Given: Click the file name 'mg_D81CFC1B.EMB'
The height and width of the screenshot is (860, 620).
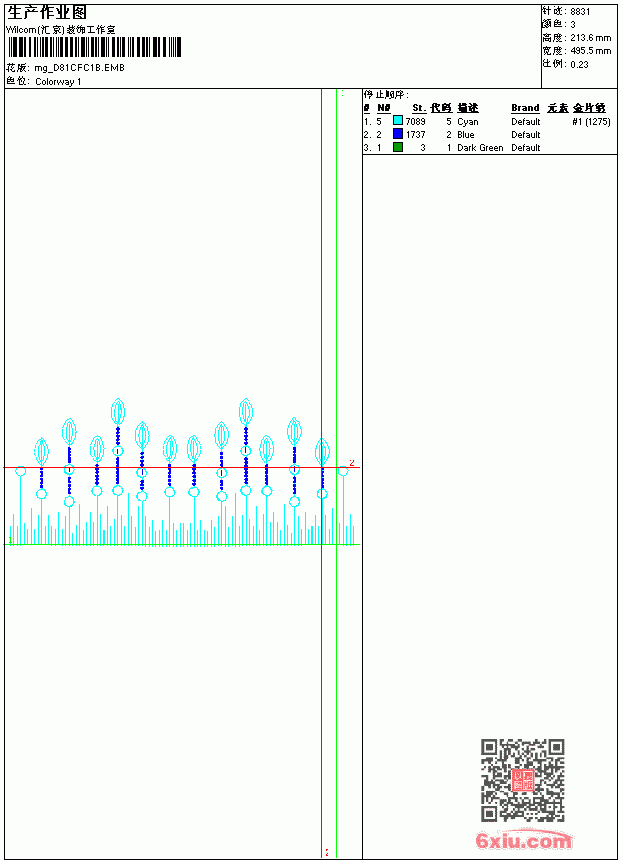Looking at the screenshot, I should coord(80,68).
